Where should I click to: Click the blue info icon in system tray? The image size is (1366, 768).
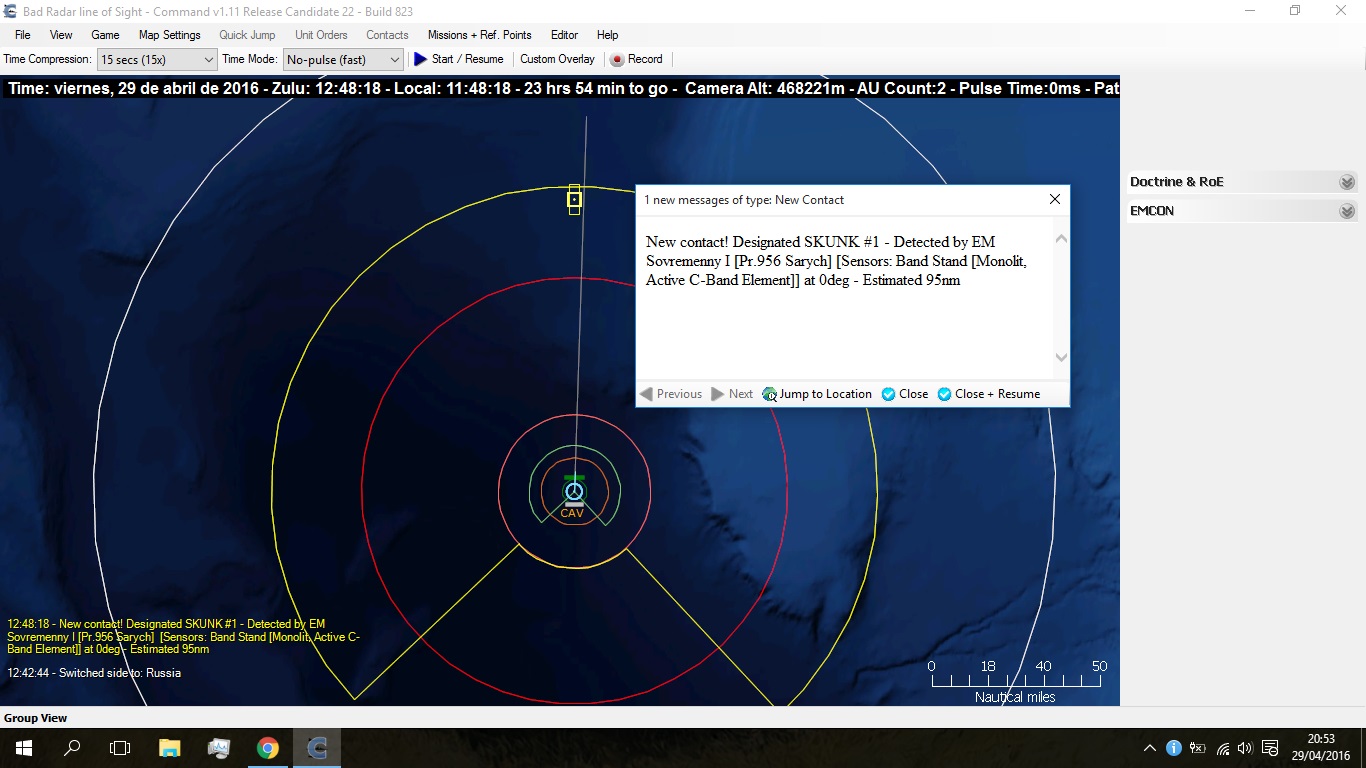coord(1174,748)
